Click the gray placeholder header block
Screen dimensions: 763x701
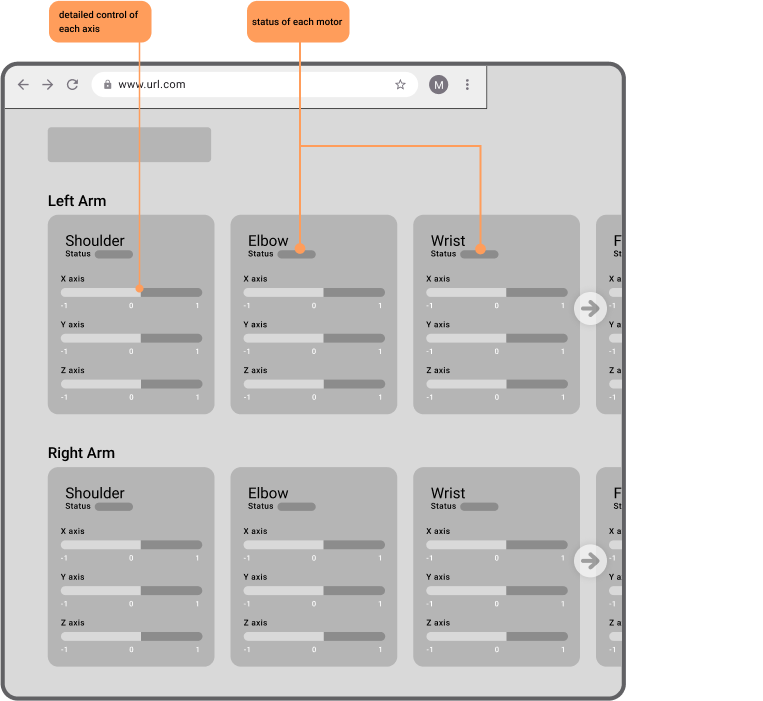(x=129, y=144)
